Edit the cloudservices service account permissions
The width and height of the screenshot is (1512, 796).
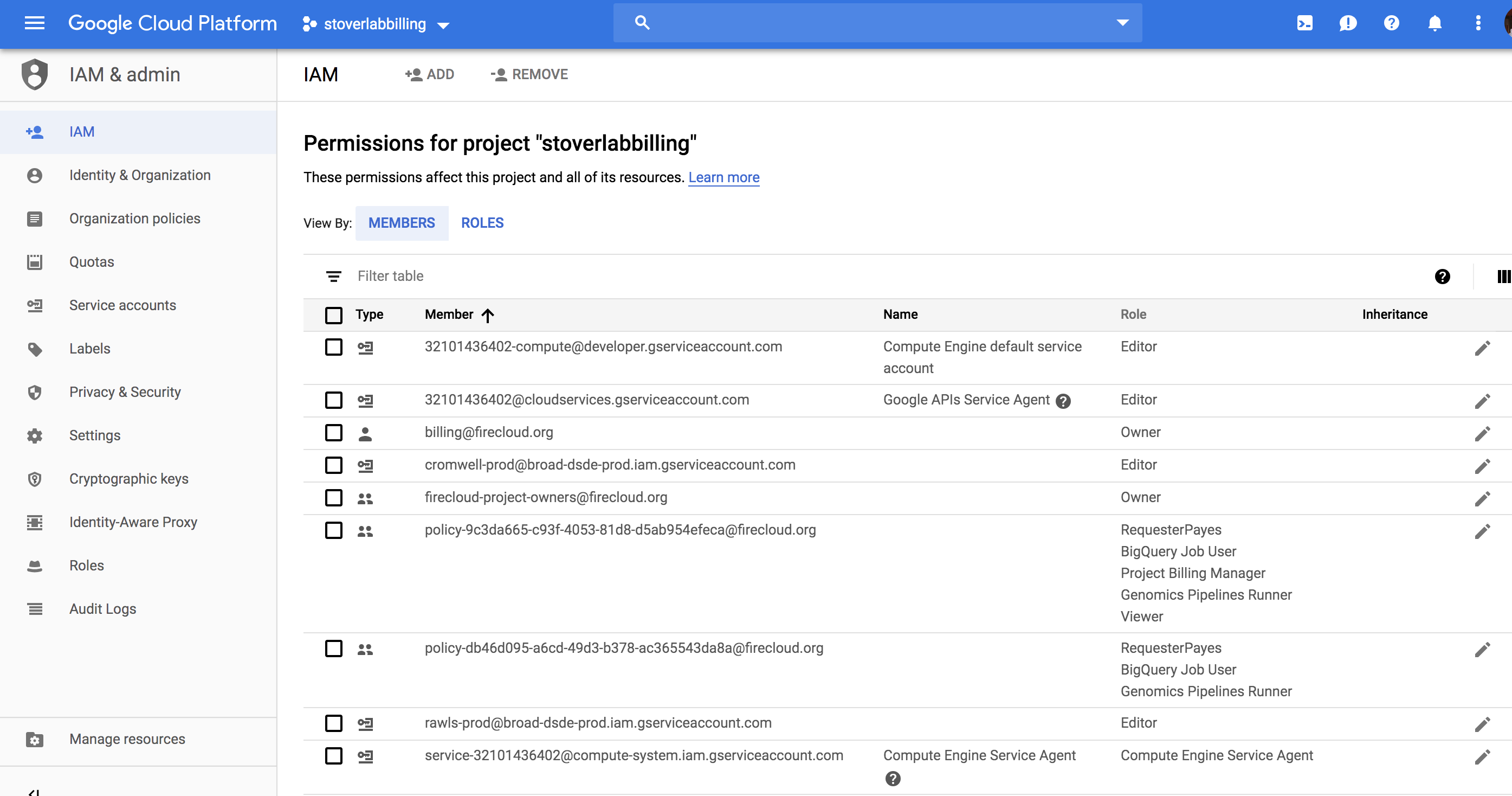[x=1482, y=401]
